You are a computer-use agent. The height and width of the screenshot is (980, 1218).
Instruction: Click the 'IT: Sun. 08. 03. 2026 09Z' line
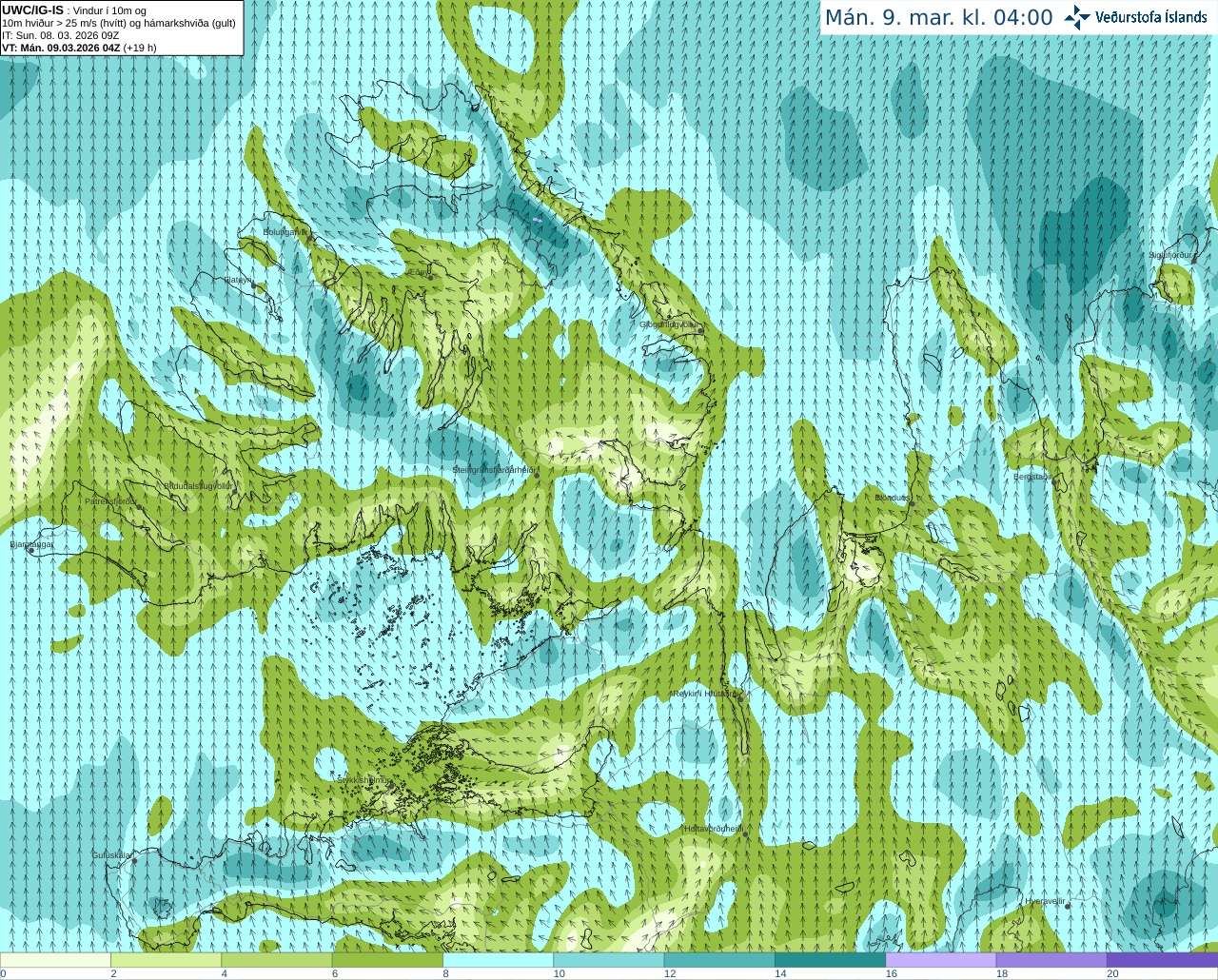pyautogui.click(x=60, y=35)
